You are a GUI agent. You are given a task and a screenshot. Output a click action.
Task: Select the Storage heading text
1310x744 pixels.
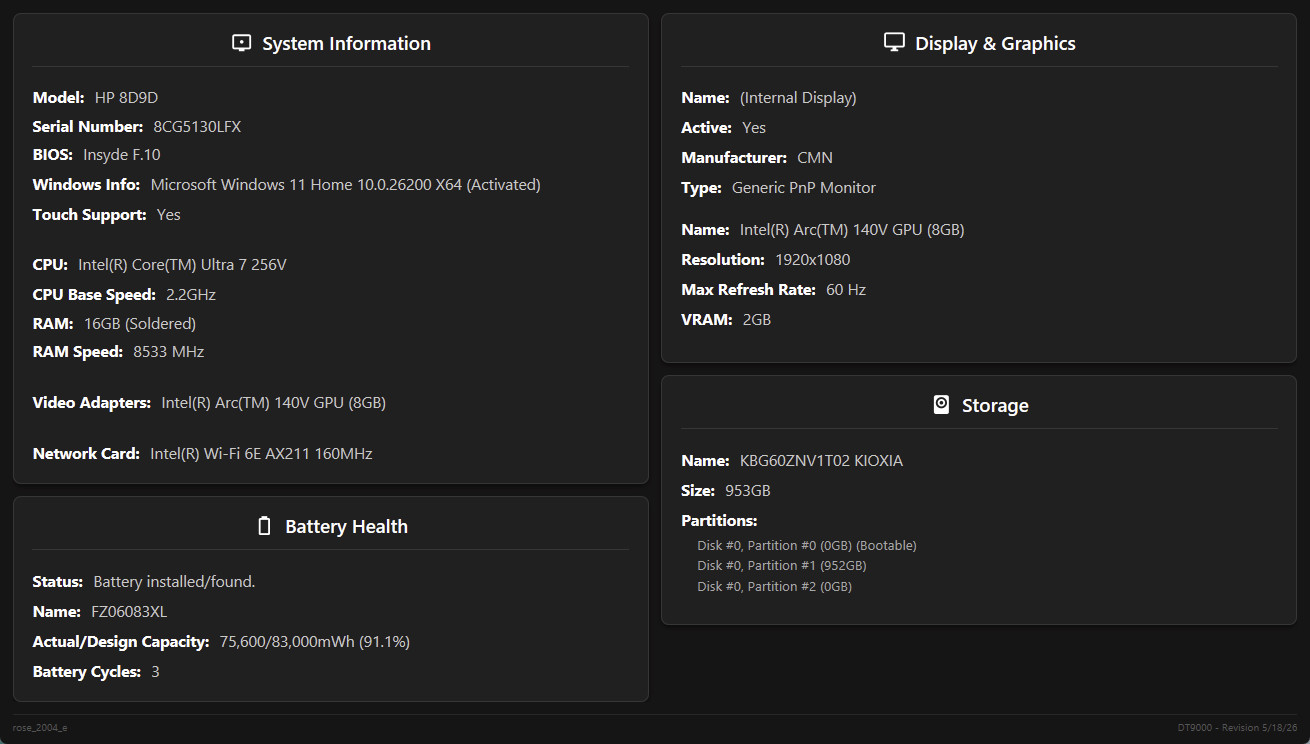pos(995,406)
